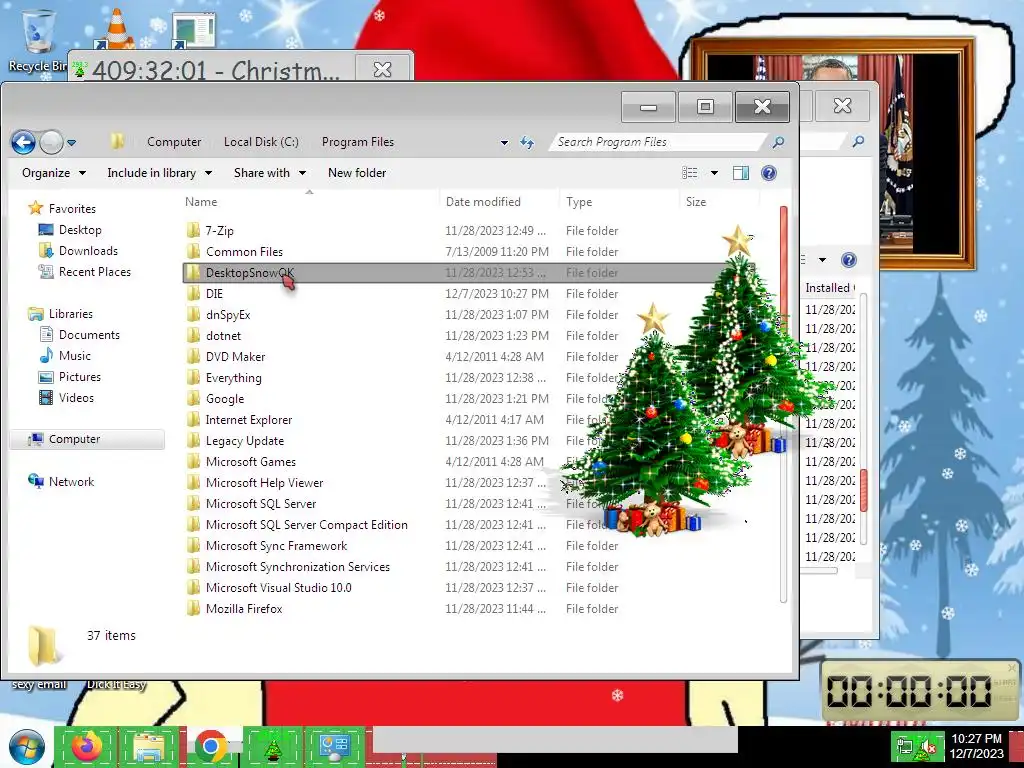The image size is (1024, 768).
Task: Select the Microsoft SQL Server folder icon
Action: point(193,504)
